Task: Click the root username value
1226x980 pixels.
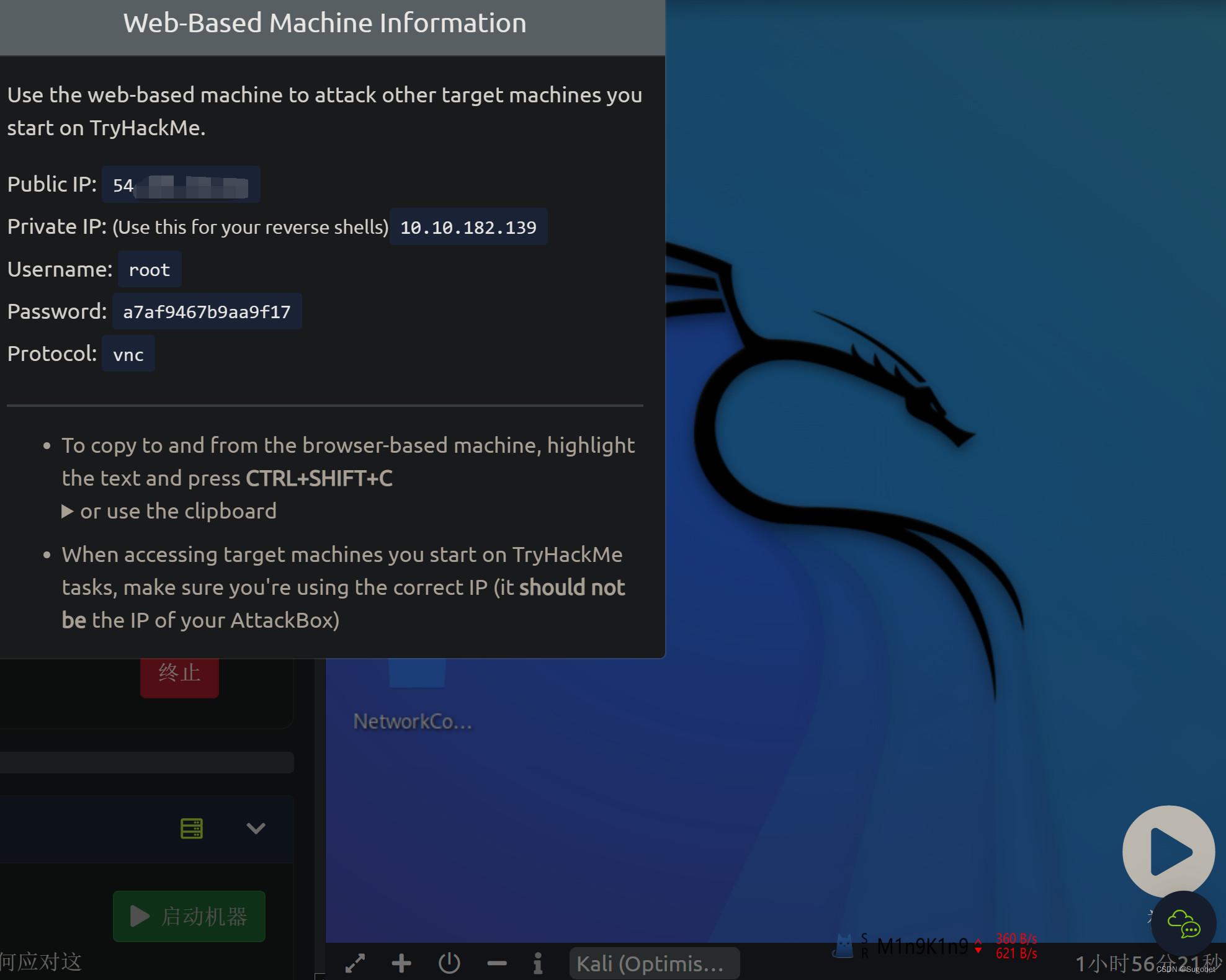Action: coord(149,270)
